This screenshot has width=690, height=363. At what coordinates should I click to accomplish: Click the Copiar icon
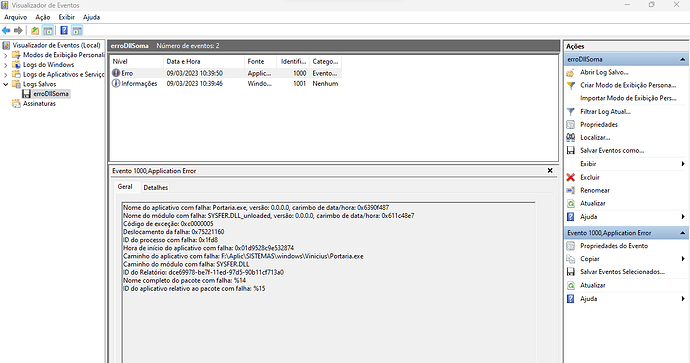click(571, 259)
